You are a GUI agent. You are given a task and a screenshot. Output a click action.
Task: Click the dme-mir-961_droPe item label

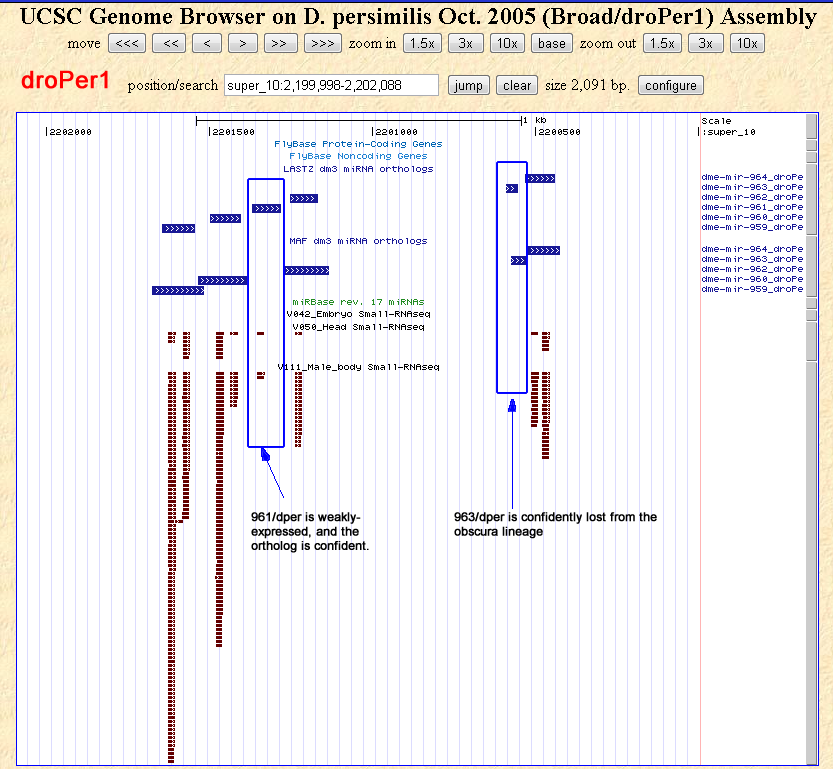[752, 207]
